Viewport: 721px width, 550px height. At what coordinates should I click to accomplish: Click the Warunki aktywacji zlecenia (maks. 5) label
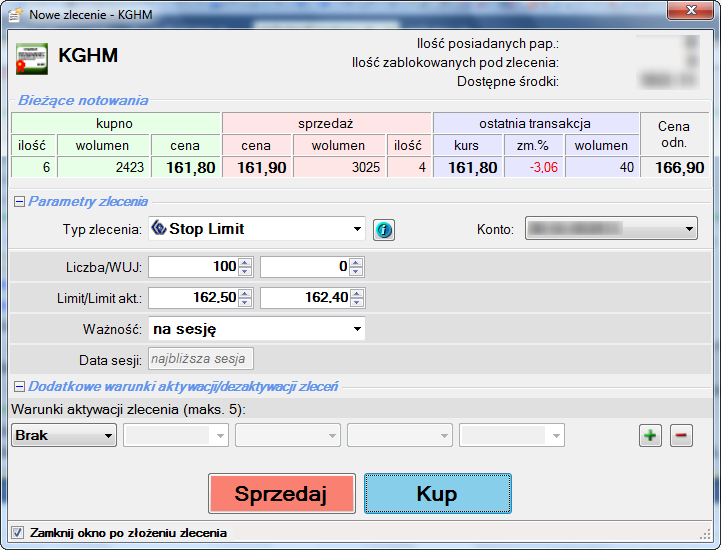(128, 409)
